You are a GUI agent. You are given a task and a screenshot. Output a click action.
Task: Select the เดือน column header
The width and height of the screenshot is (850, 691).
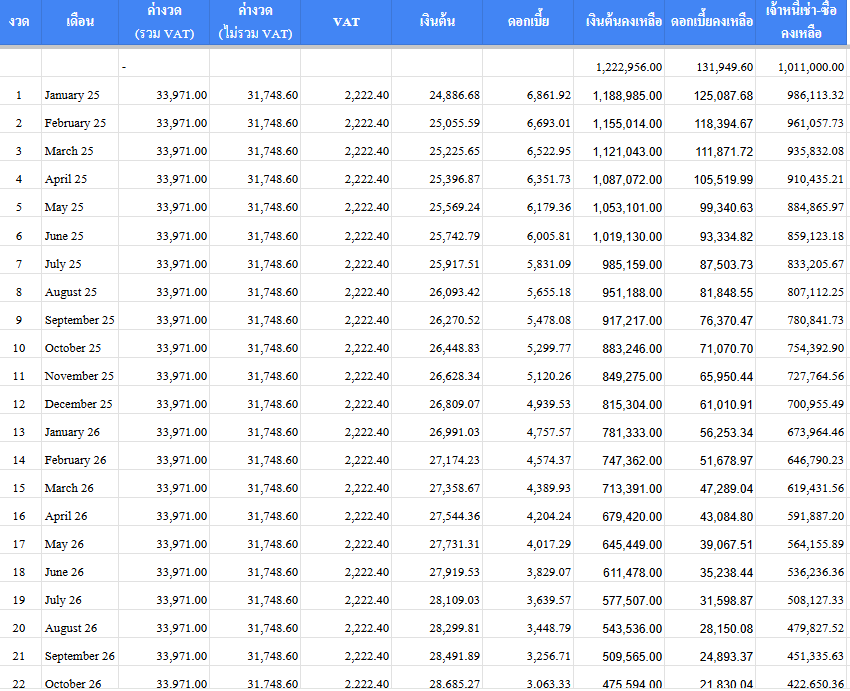click(80, 21)
